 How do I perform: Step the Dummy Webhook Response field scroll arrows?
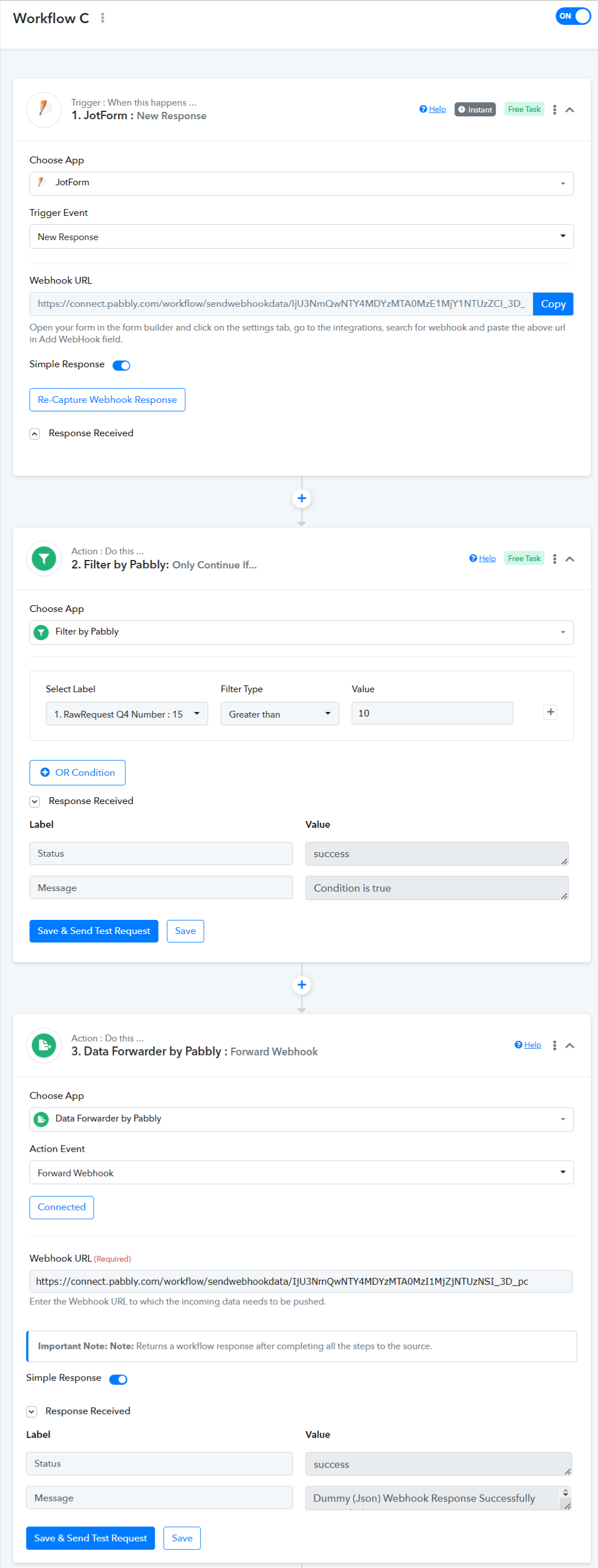tap(566, 1492)
